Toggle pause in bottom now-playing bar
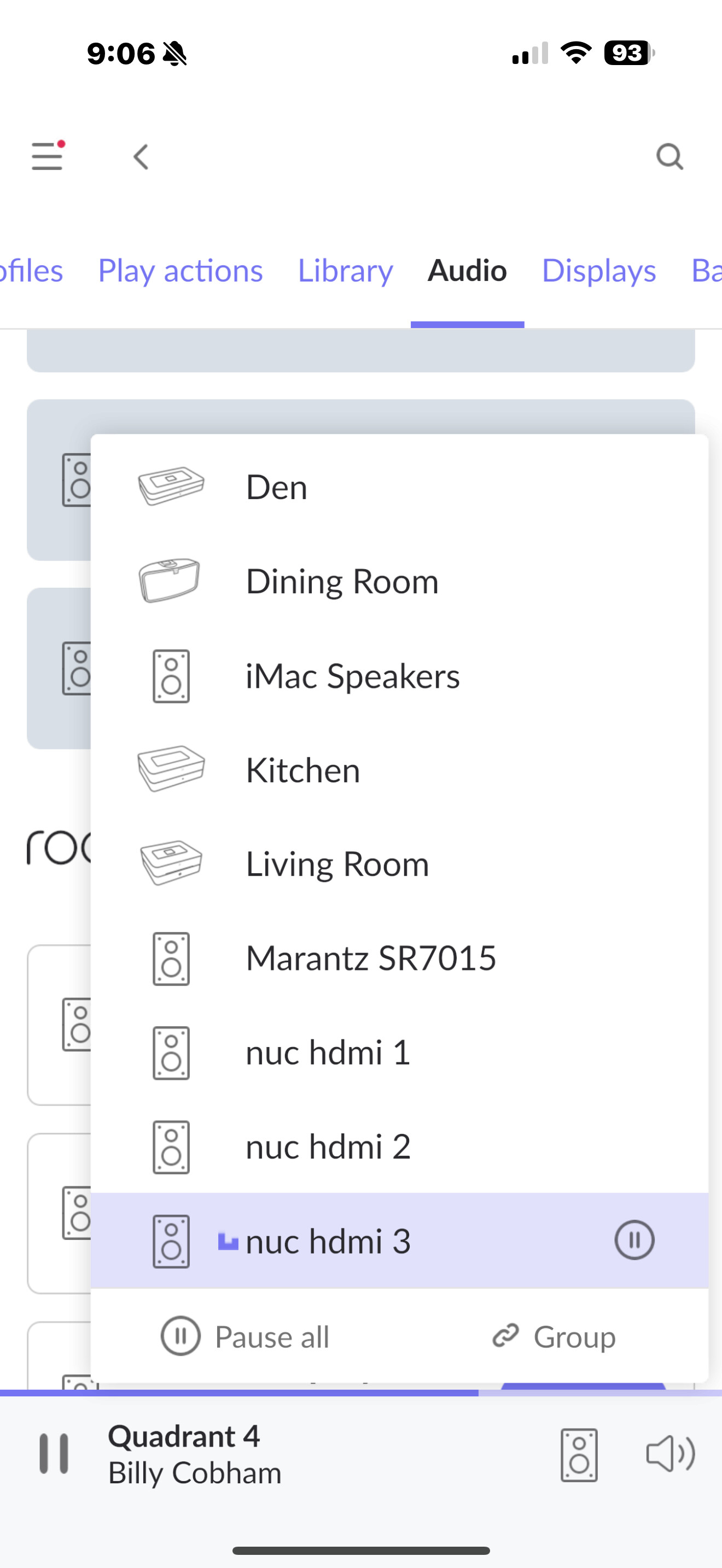Viewport: 722px width, 1568px height. click(x=54, y=1454)
